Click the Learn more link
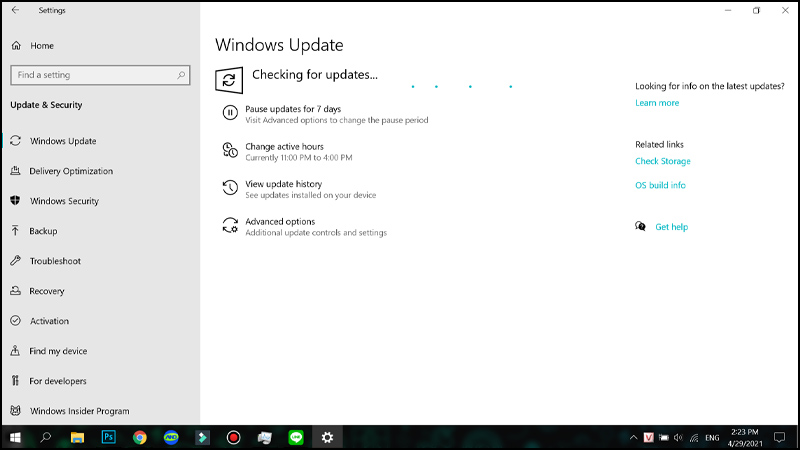 pyautogui.click(x=657, y=103)
